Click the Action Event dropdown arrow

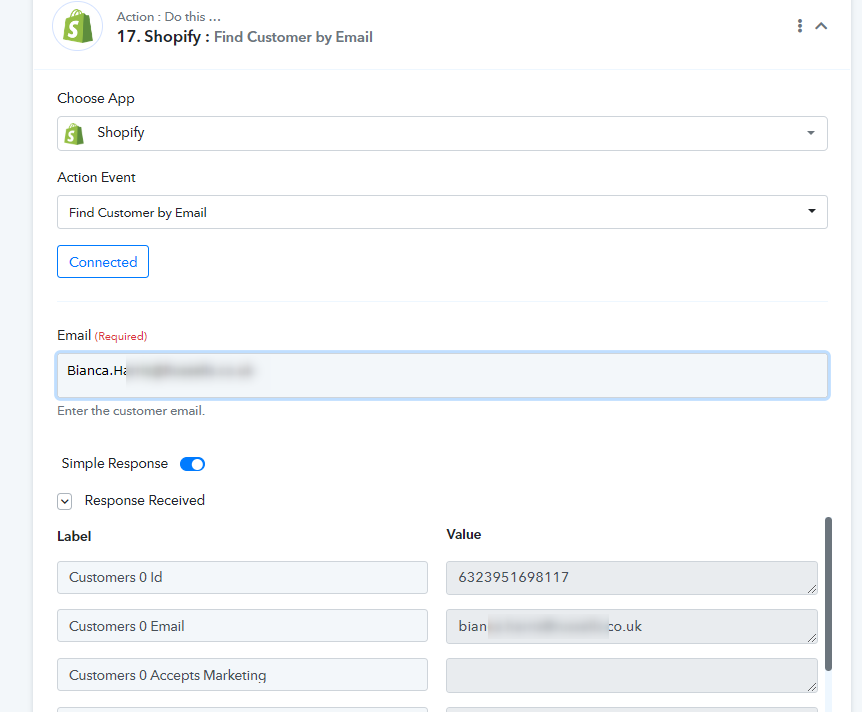pyautogui.click(x=811, y=211)
